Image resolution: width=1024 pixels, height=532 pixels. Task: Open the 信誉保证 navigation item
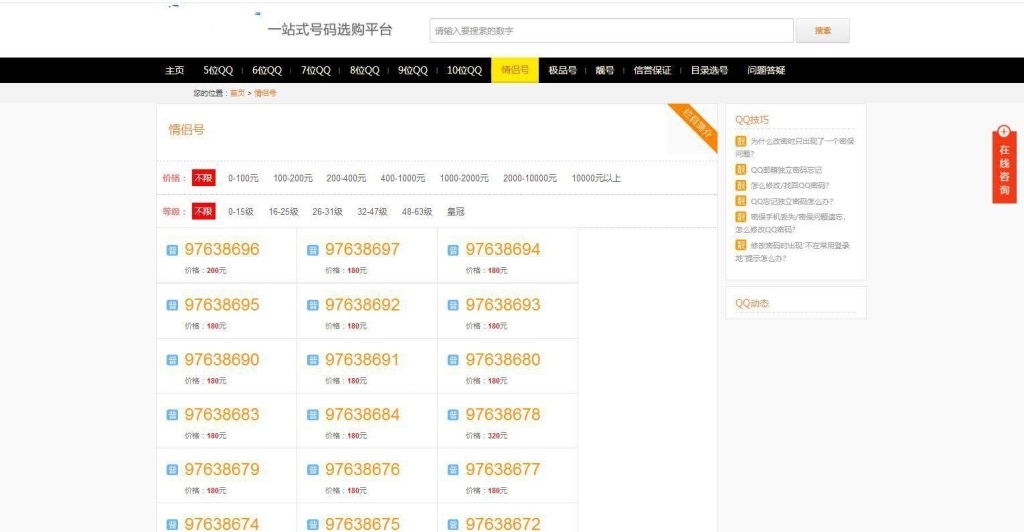pyautogui.click(x=652, y=71)
